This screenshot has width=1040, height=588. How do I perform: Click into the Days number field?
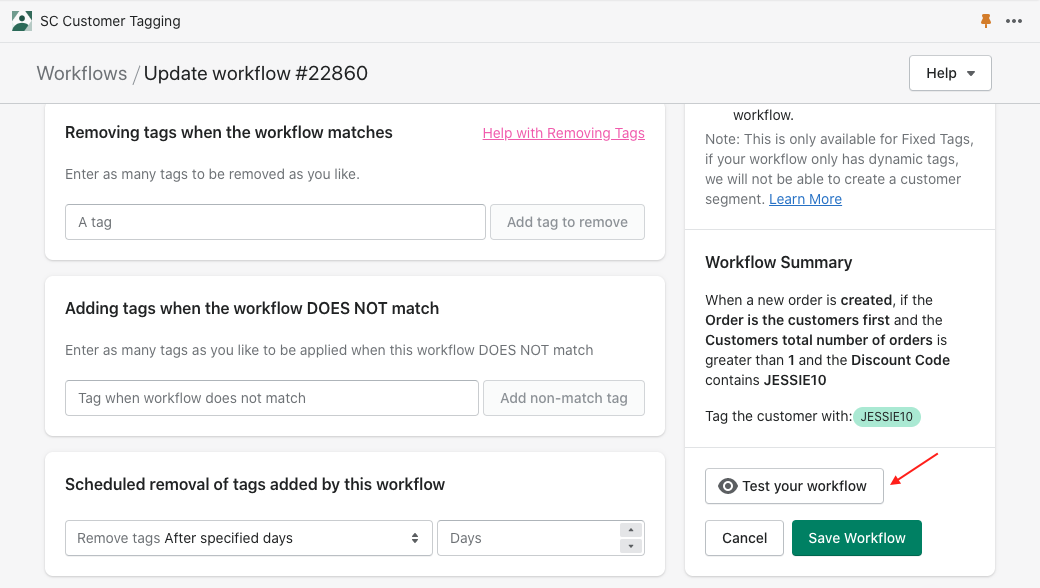pyautogui.click(x=529, y=538)
